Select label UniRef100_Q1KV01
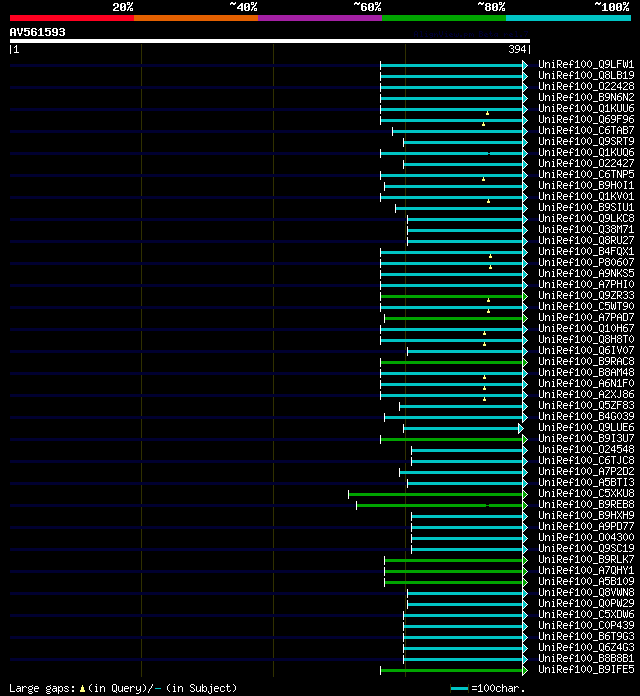 [x=586, y=197]
